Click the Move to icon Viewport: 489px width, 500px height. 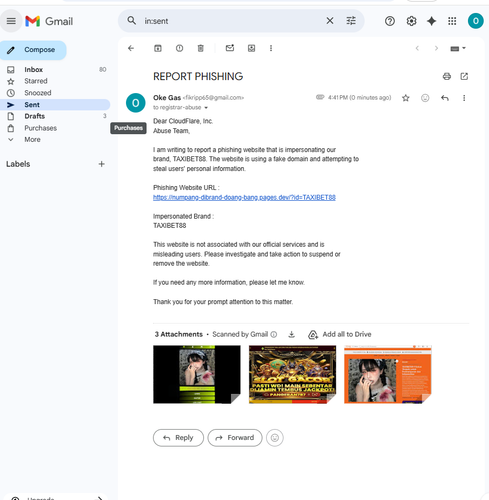[x=251, y=48]
